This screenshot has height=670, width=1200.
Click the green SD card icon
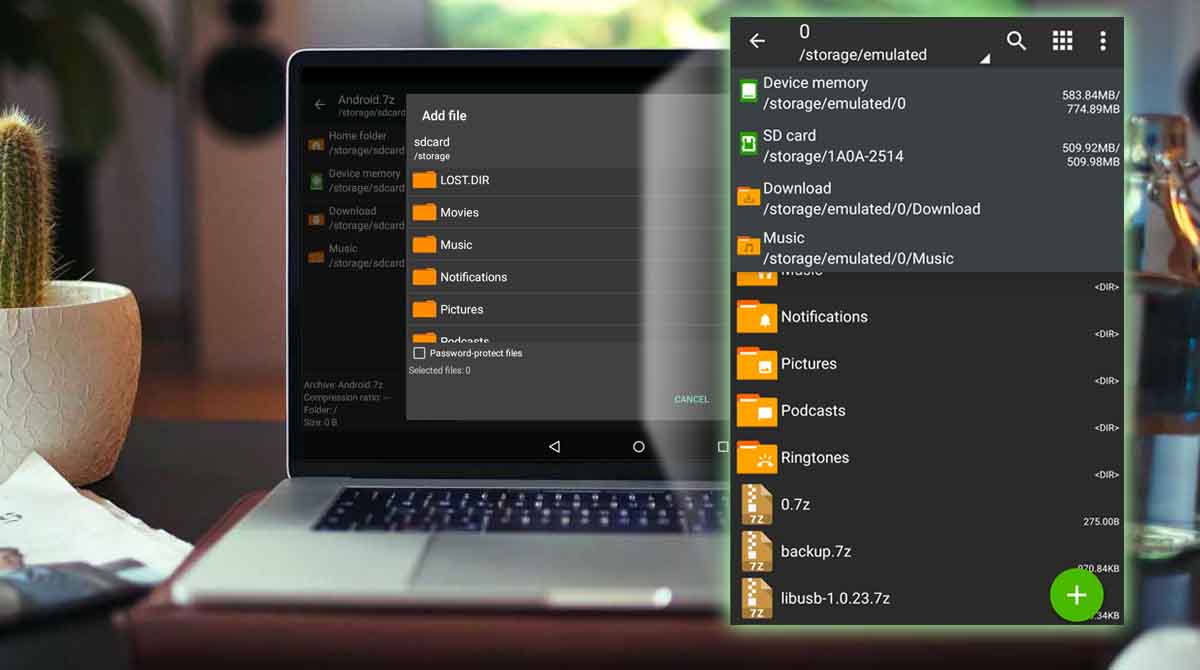tap(748, 144)
